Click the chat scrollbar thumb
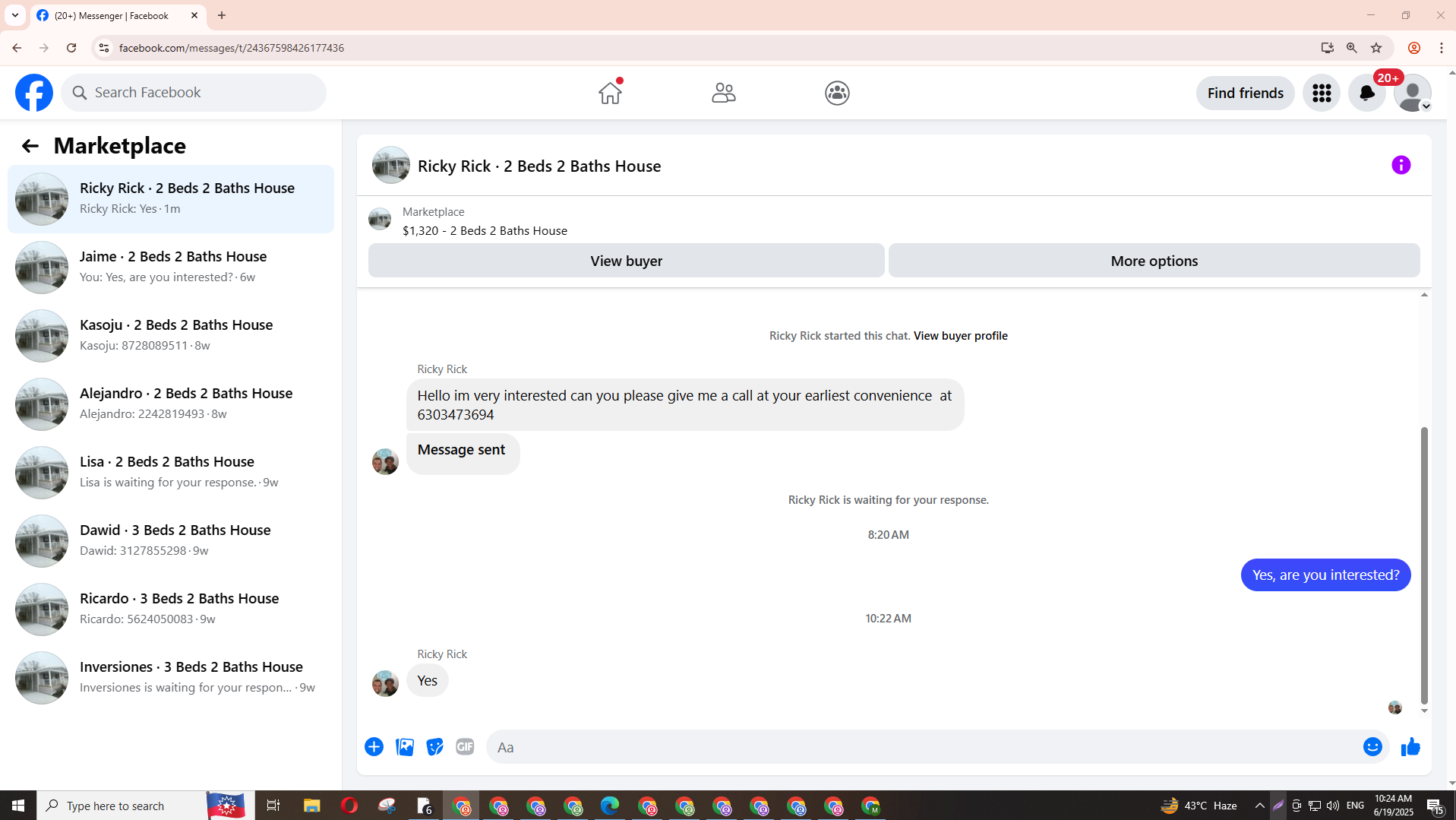Viewport: 1456px width, 820px height. coord(1424,565)
